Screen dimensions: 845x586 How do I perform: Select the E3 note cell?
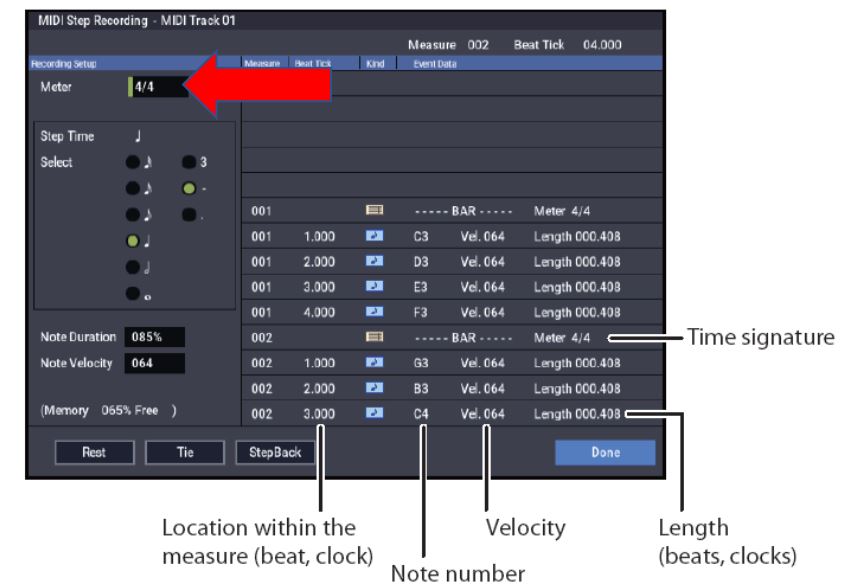pos(421,287)
